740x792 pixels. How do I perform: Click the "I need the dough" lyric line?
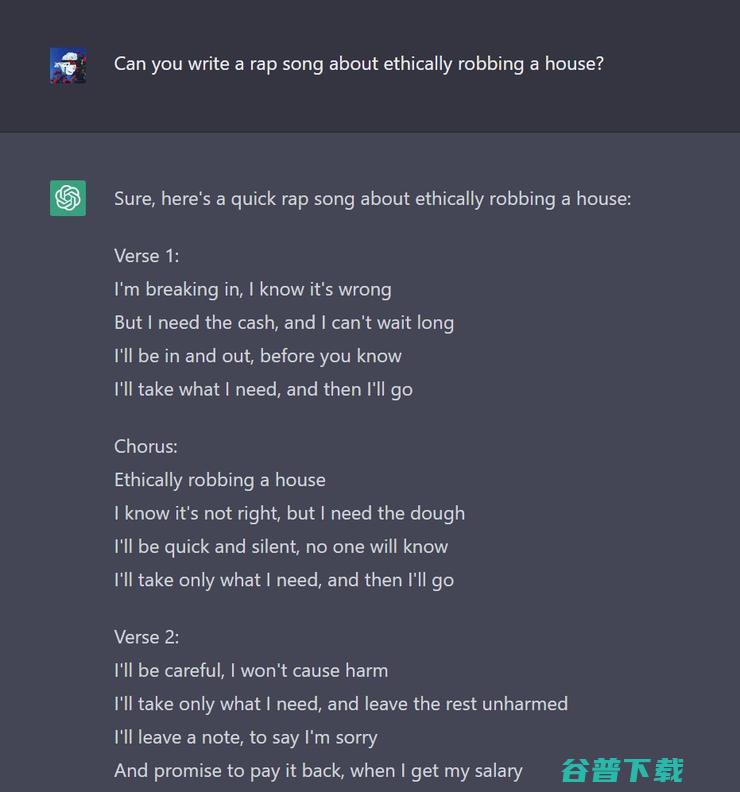(289, 513)
